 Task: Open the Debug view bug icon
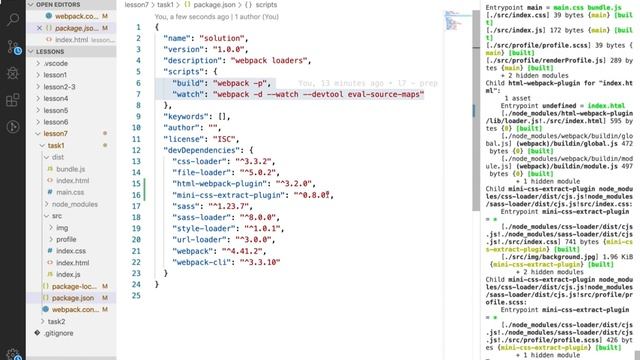13,73
